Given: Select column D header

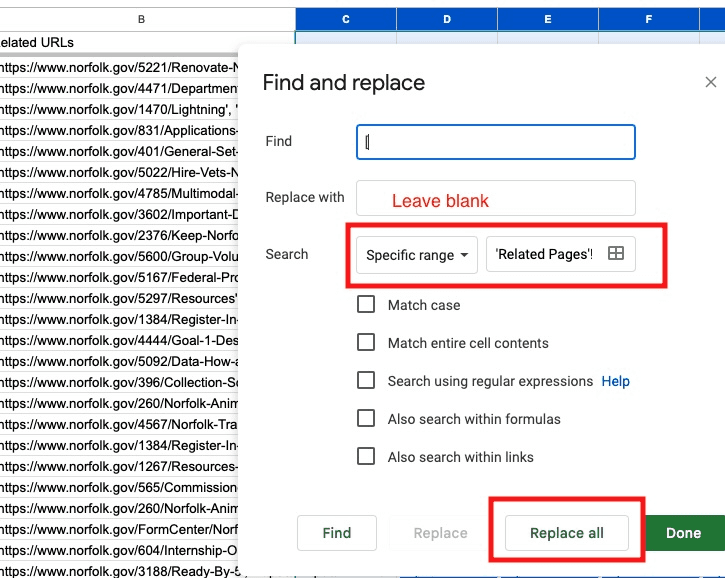Looking at the screenshot, I should click(x=447, y=19).
